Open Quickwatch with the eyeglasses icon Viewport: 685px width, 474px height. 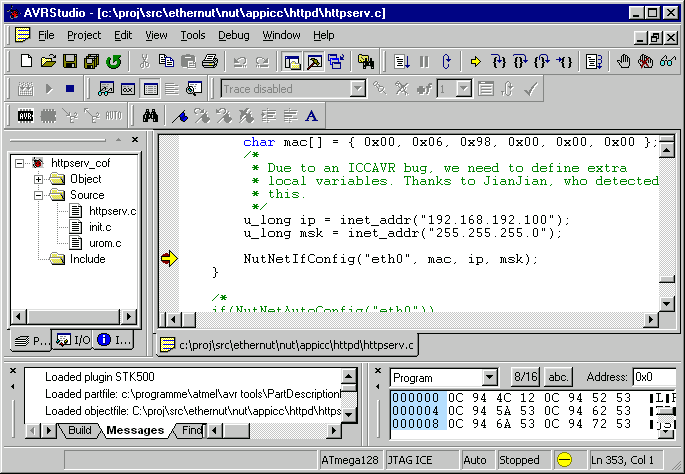click(668, 61)
